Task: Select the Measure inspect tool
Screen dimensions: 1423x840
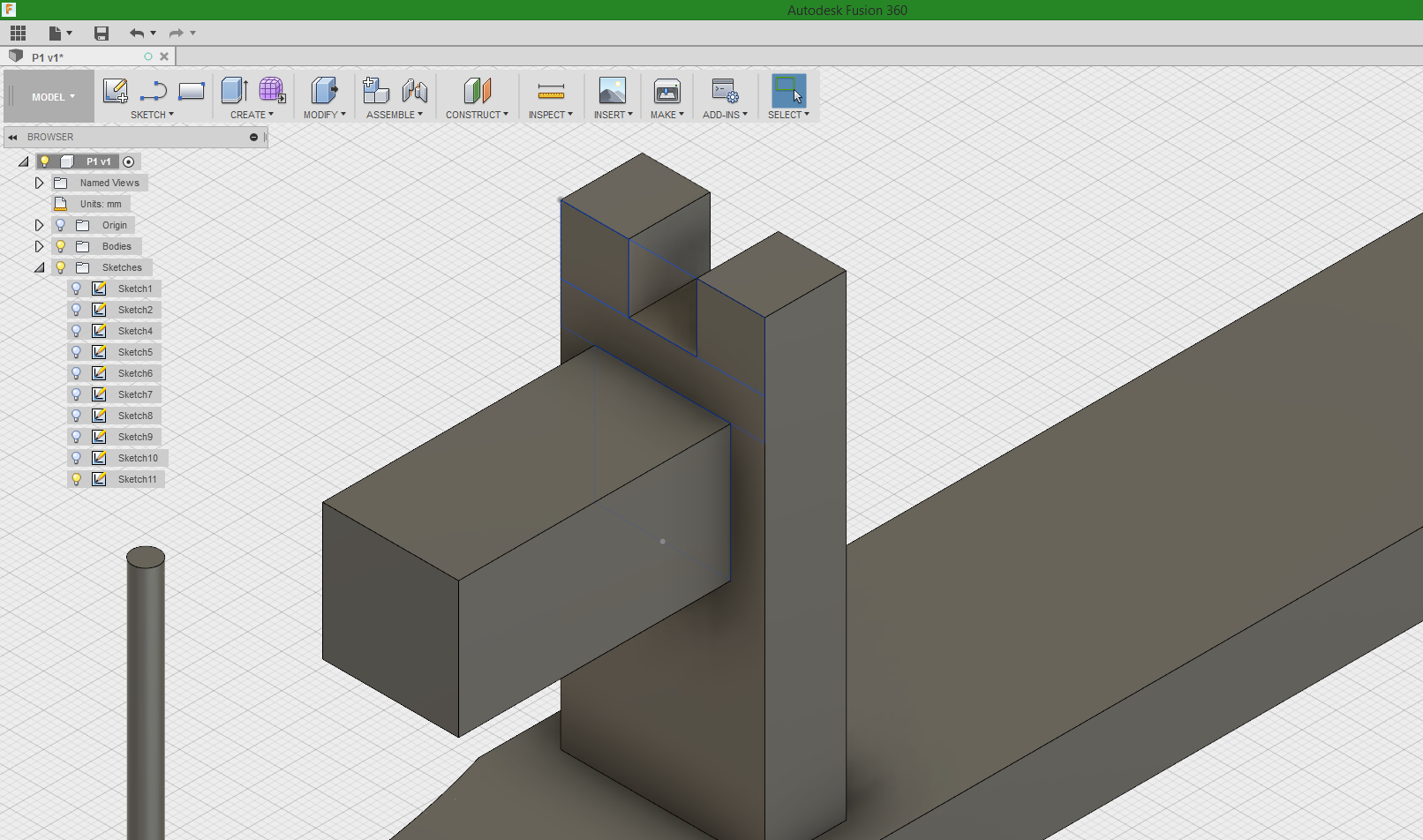Action: [x=551, y=91]
